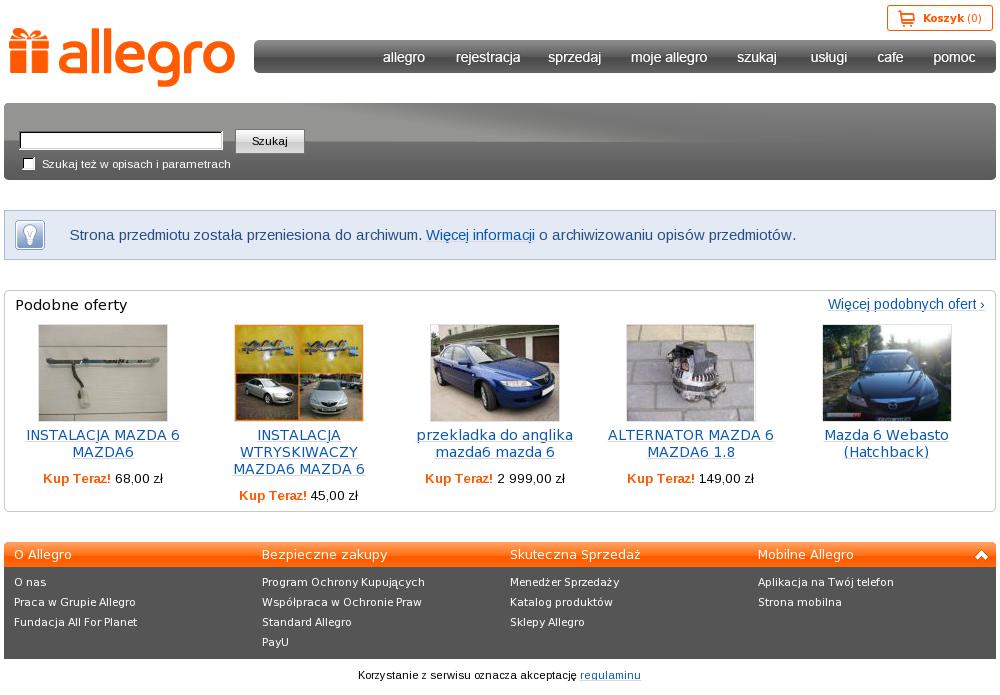
Task: Open Fundacja All For Planet link
Action: click(76, 622)
